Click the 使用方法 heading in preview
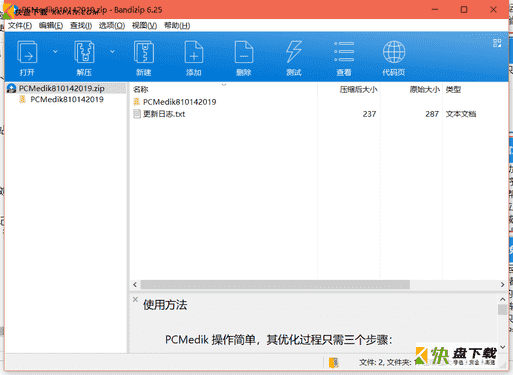 (165, 305)
